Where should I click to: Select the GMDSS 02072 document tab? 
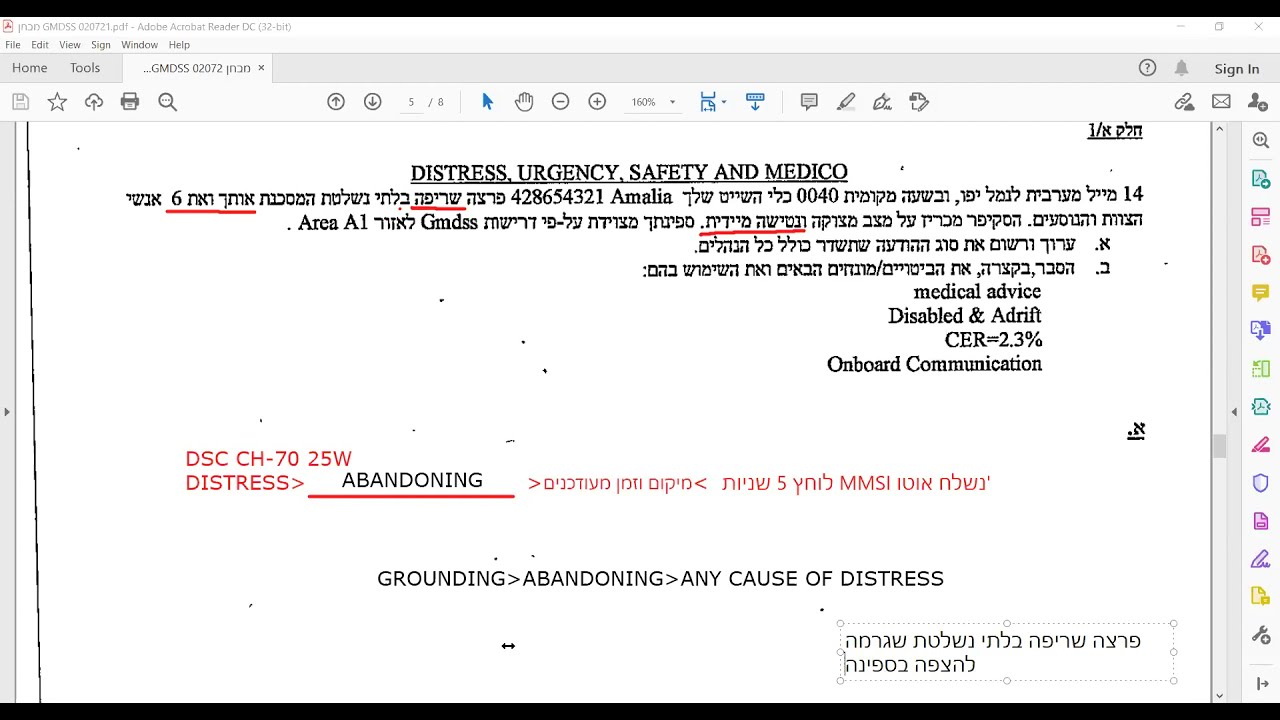197,68
